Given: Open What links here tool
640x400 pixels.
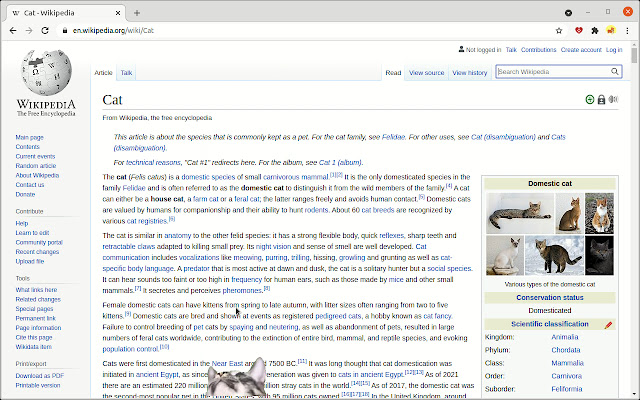Looking at the screenshot, I should (36, 290).
